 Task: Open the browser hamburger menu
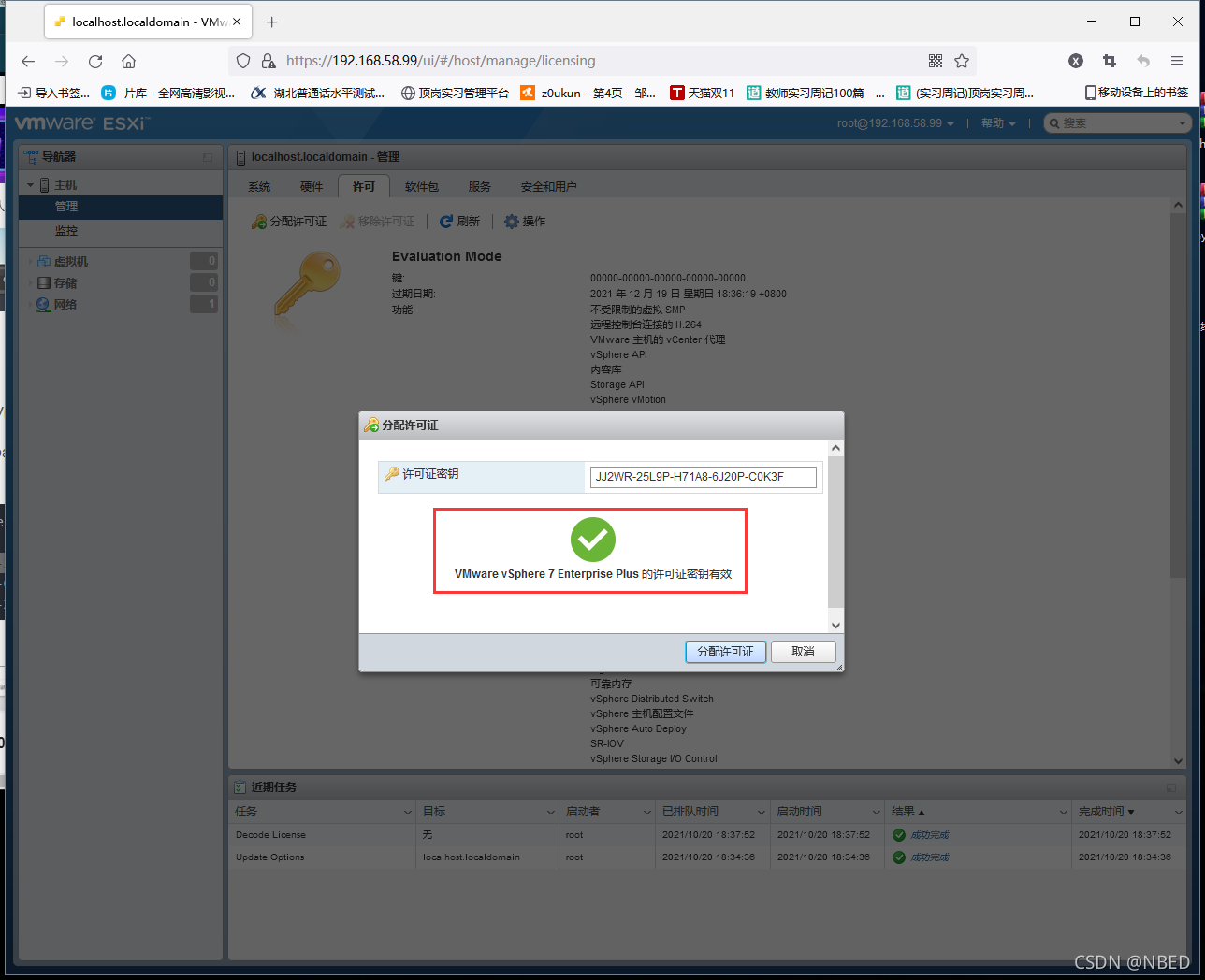(x=1177, y=61)
